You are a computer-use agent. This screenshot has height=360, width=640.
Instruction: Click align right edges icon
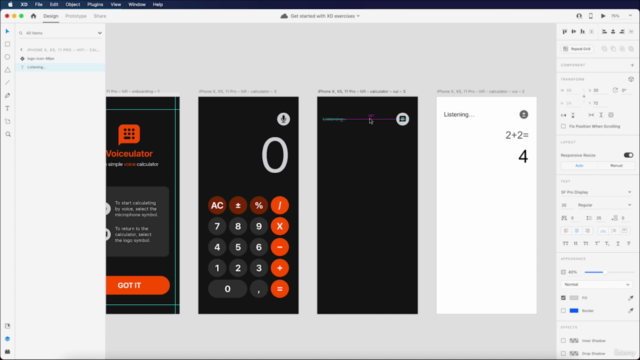tap(622, 31)
